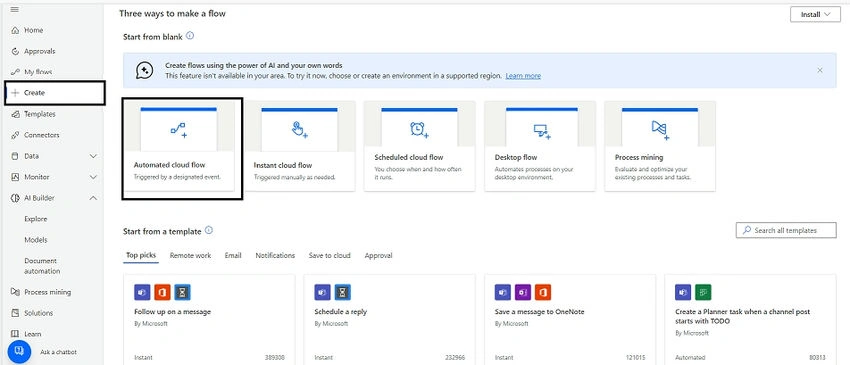Click the Approvals icon in sidebar
Screen dimensions: 850x365
point(15,52)
